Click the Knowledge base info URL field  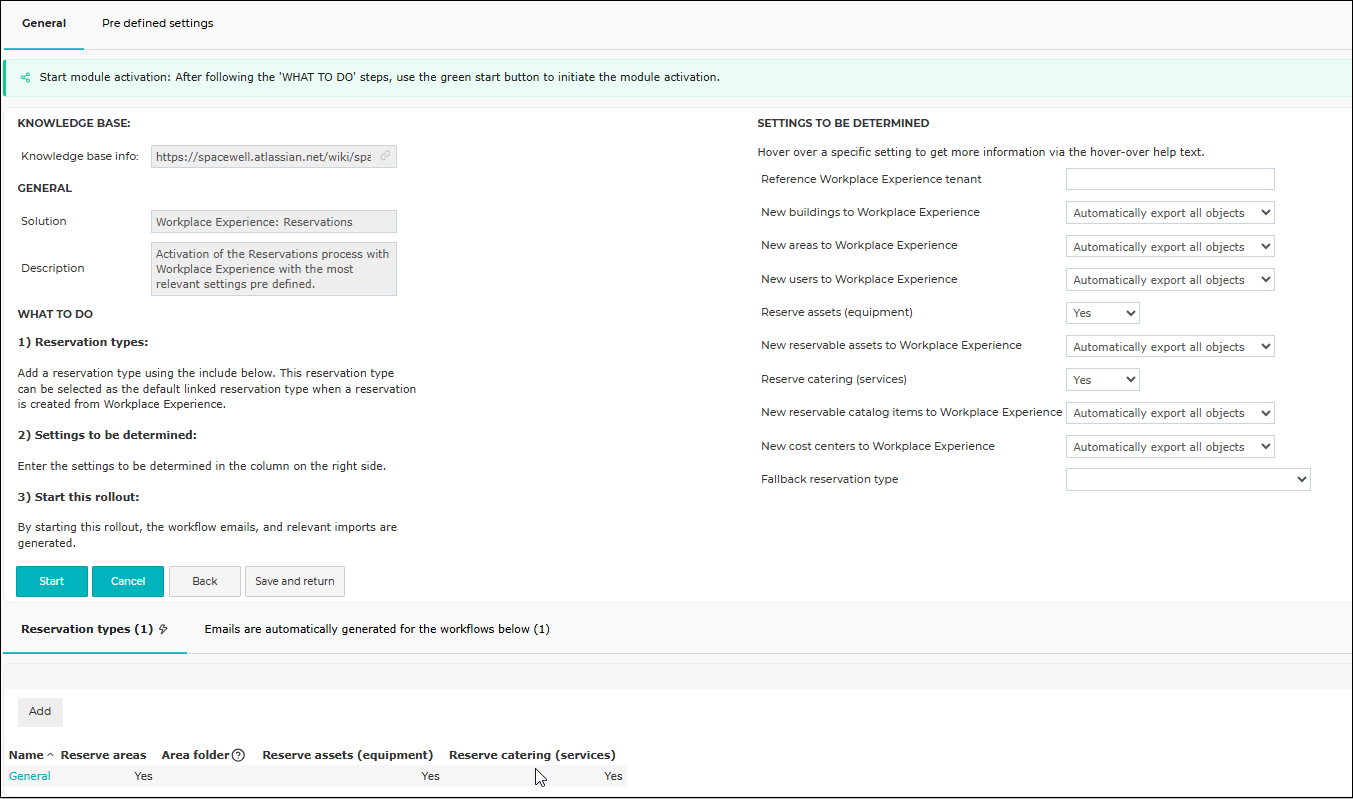tap(274, 157)
